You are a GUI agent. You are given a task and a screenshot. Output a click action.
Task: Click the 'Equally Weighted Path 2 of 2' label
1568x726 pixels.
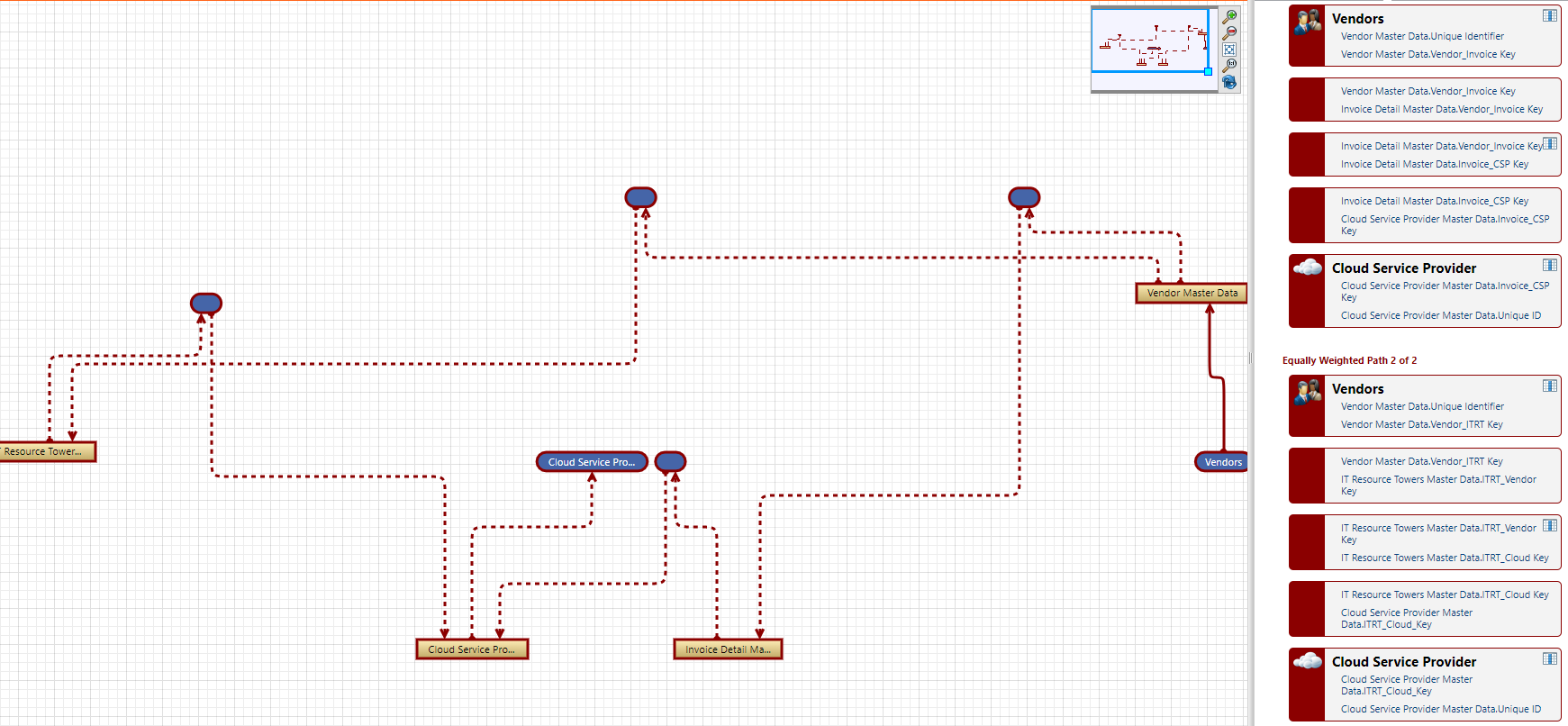[x=1349, y=360]
